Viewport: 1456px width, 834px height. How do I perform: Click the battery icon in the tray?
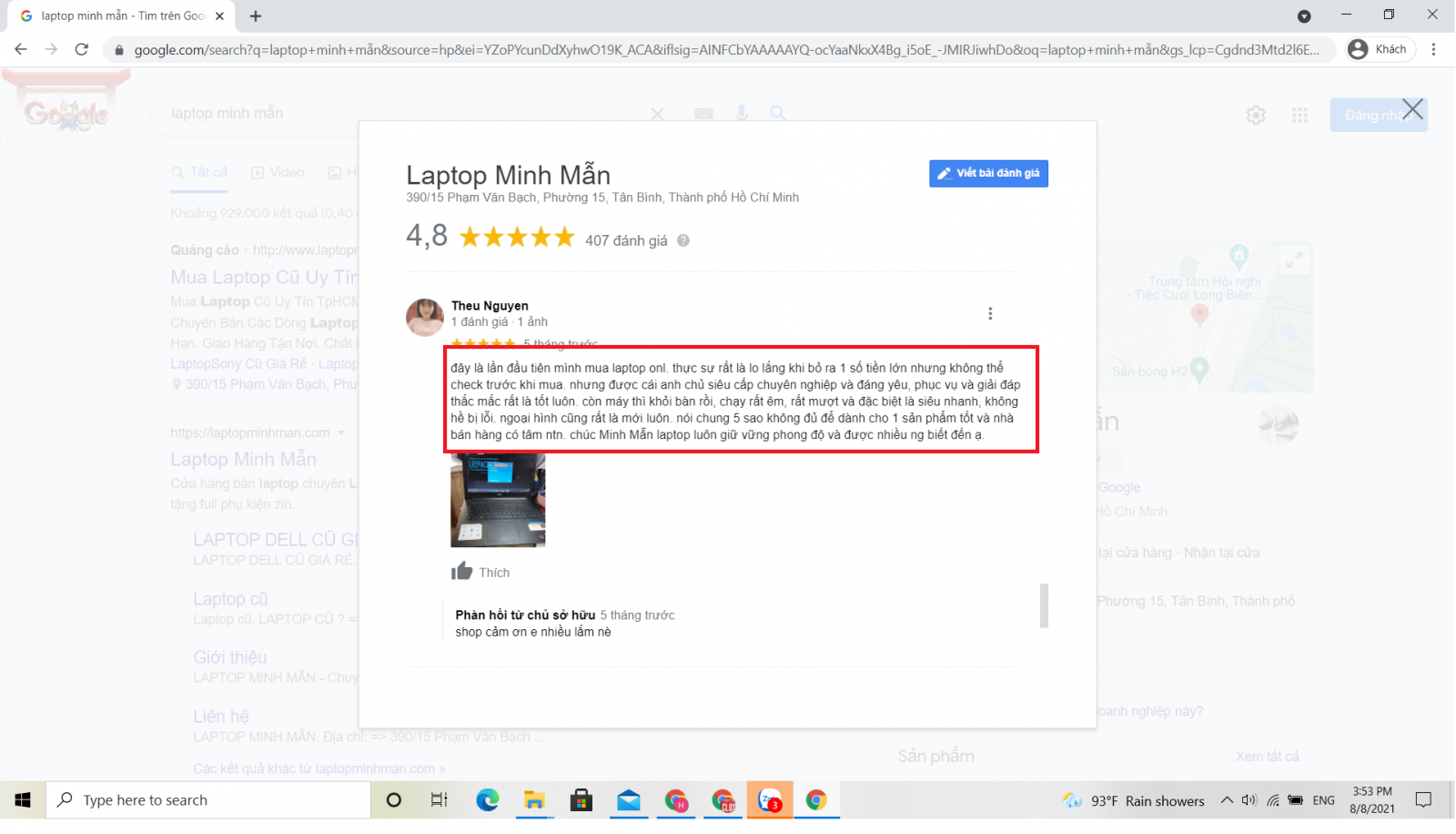[1296, 800]
